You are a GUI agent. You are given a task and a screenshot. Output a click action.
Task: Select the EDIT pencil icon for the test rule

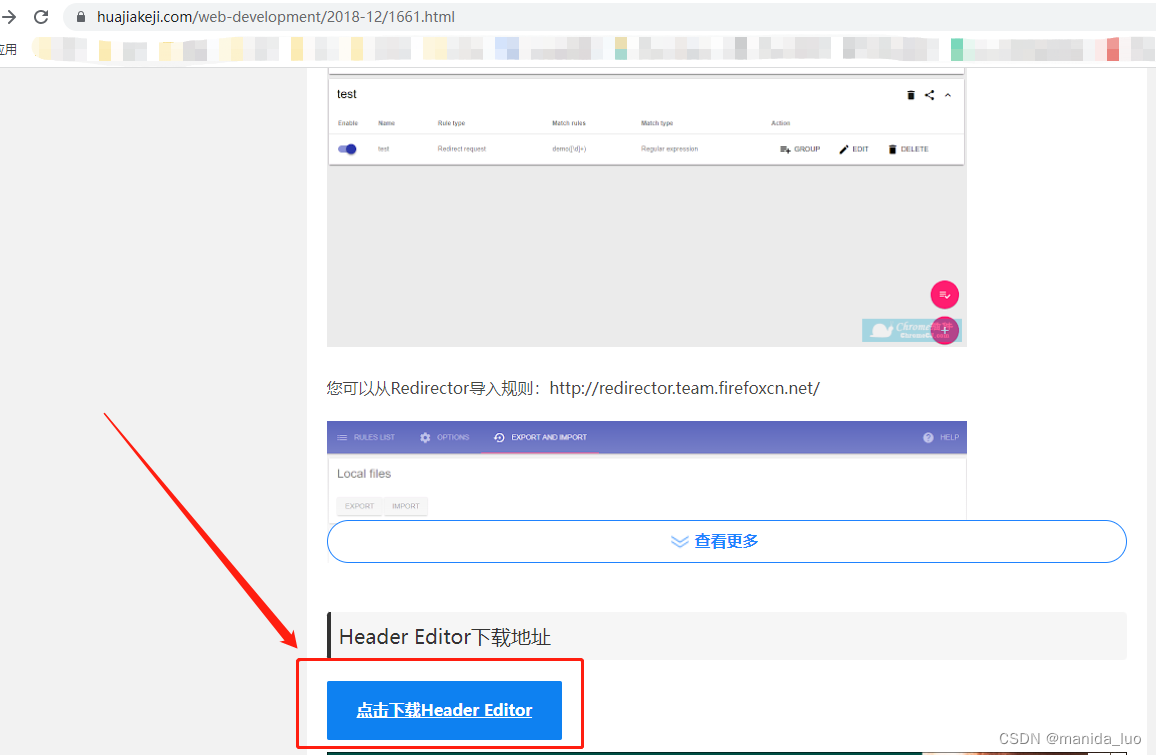pos(843,148)
